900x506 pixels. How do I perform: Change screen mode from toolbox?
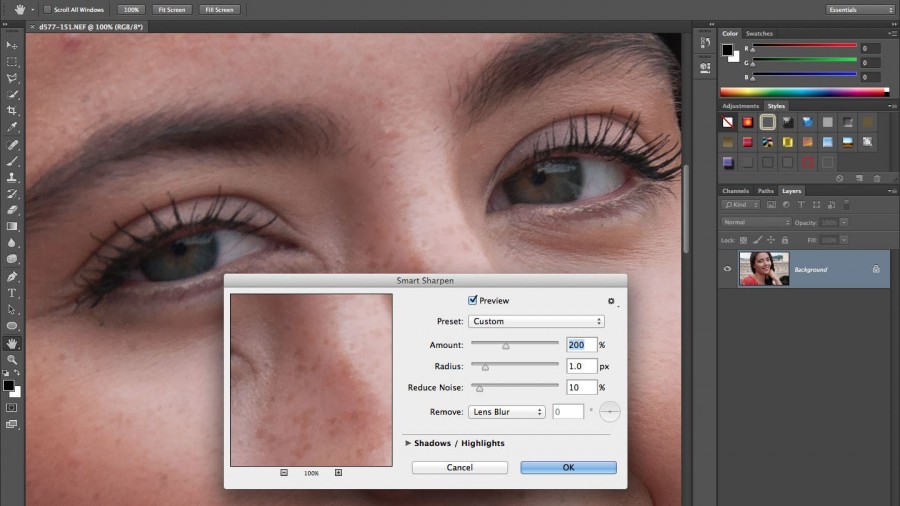tap(11, 425)
